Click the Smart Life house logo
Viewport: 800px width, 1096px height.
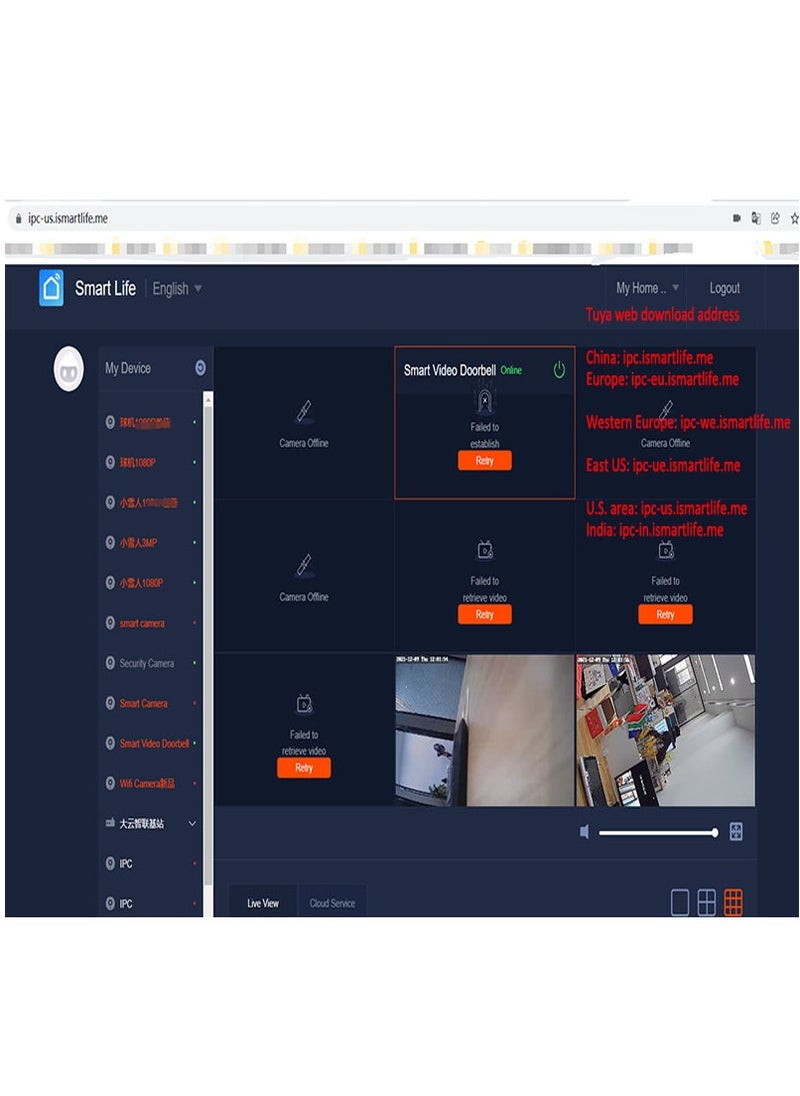[x=51, y=288]
